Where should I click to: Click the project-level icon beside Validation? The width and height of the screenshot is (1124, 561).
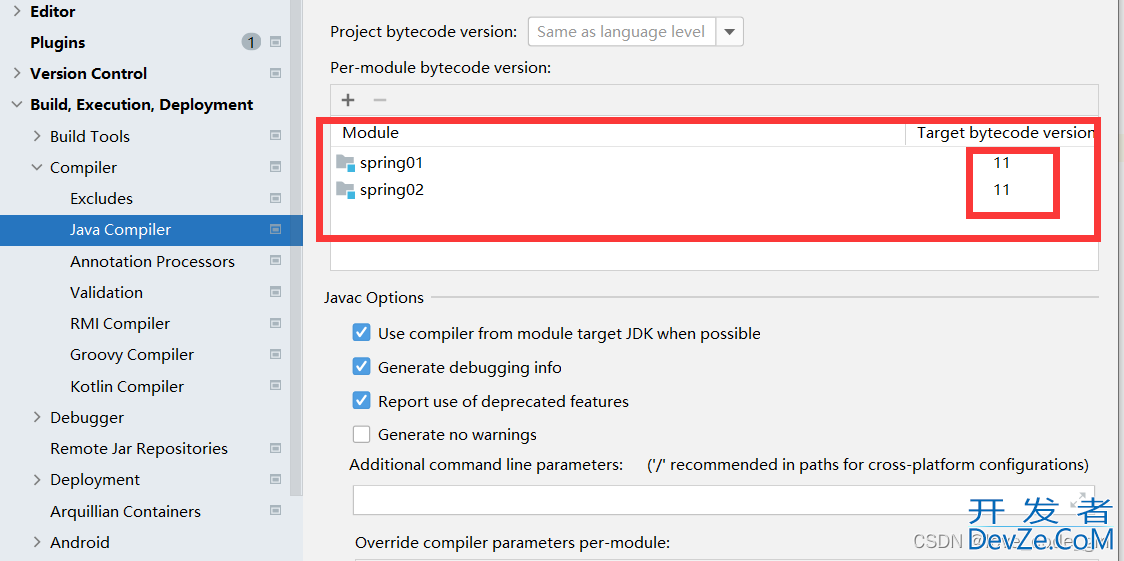[x=275, y=292]
